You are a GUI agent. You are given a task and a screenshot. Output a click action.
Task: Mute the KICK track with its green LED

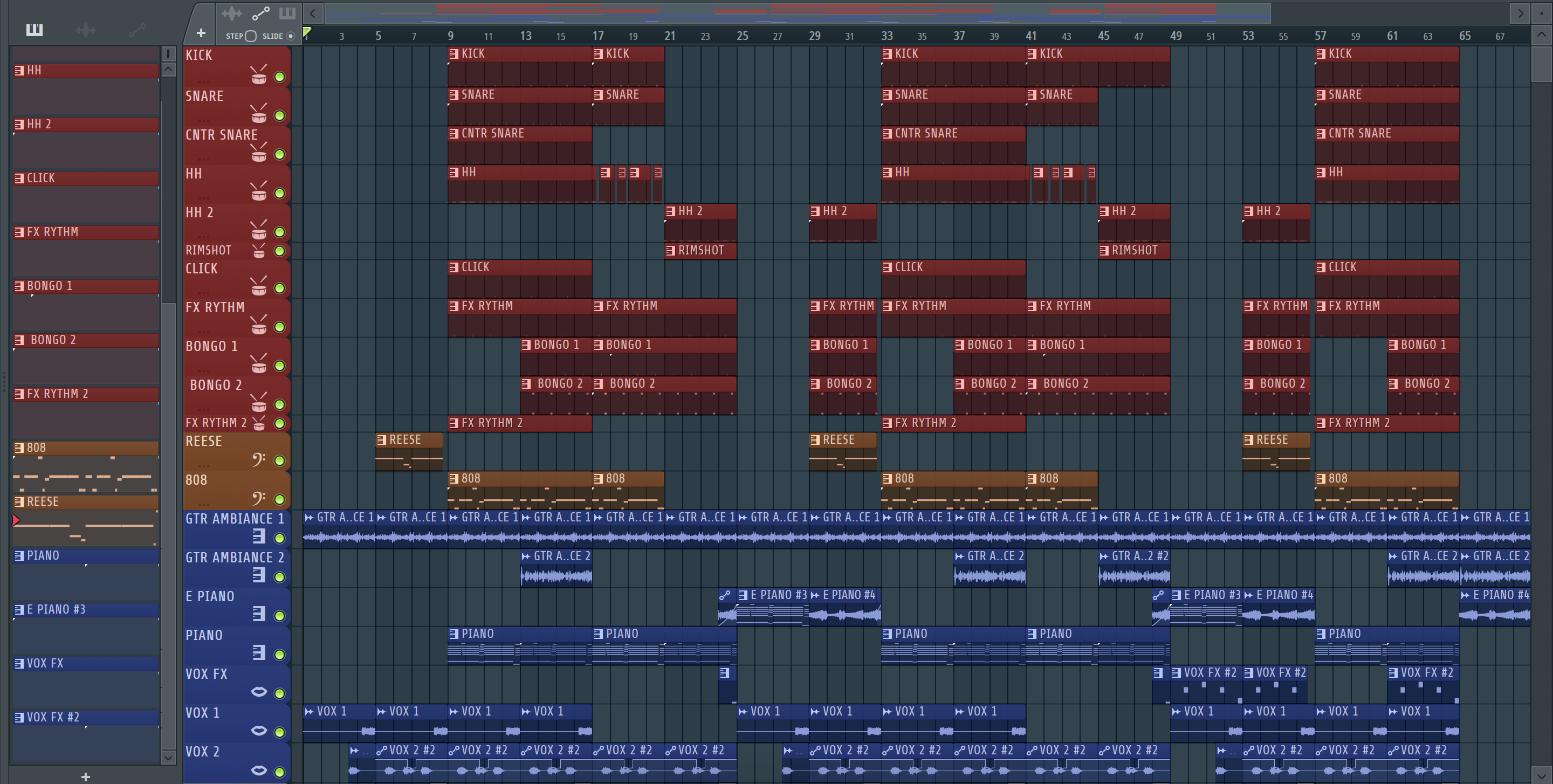click(x=280, y=77)
